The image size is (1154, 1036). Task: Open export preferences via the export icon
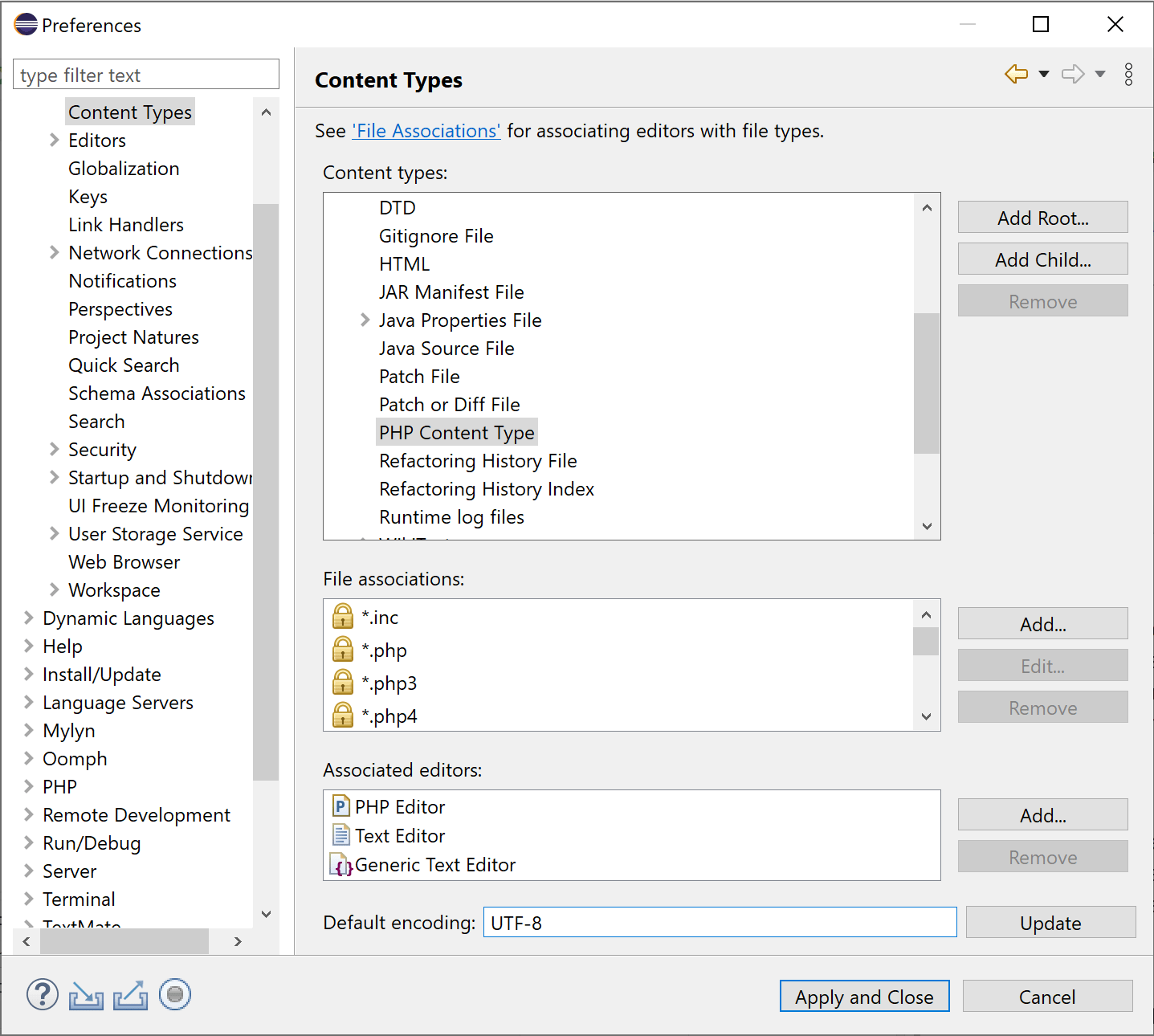130,995
